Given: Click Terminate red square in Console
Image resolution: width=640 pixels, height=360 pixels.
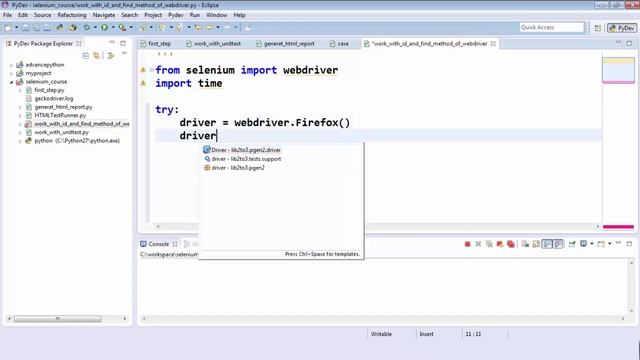Looking at the screenshot, I should [468, 244].
